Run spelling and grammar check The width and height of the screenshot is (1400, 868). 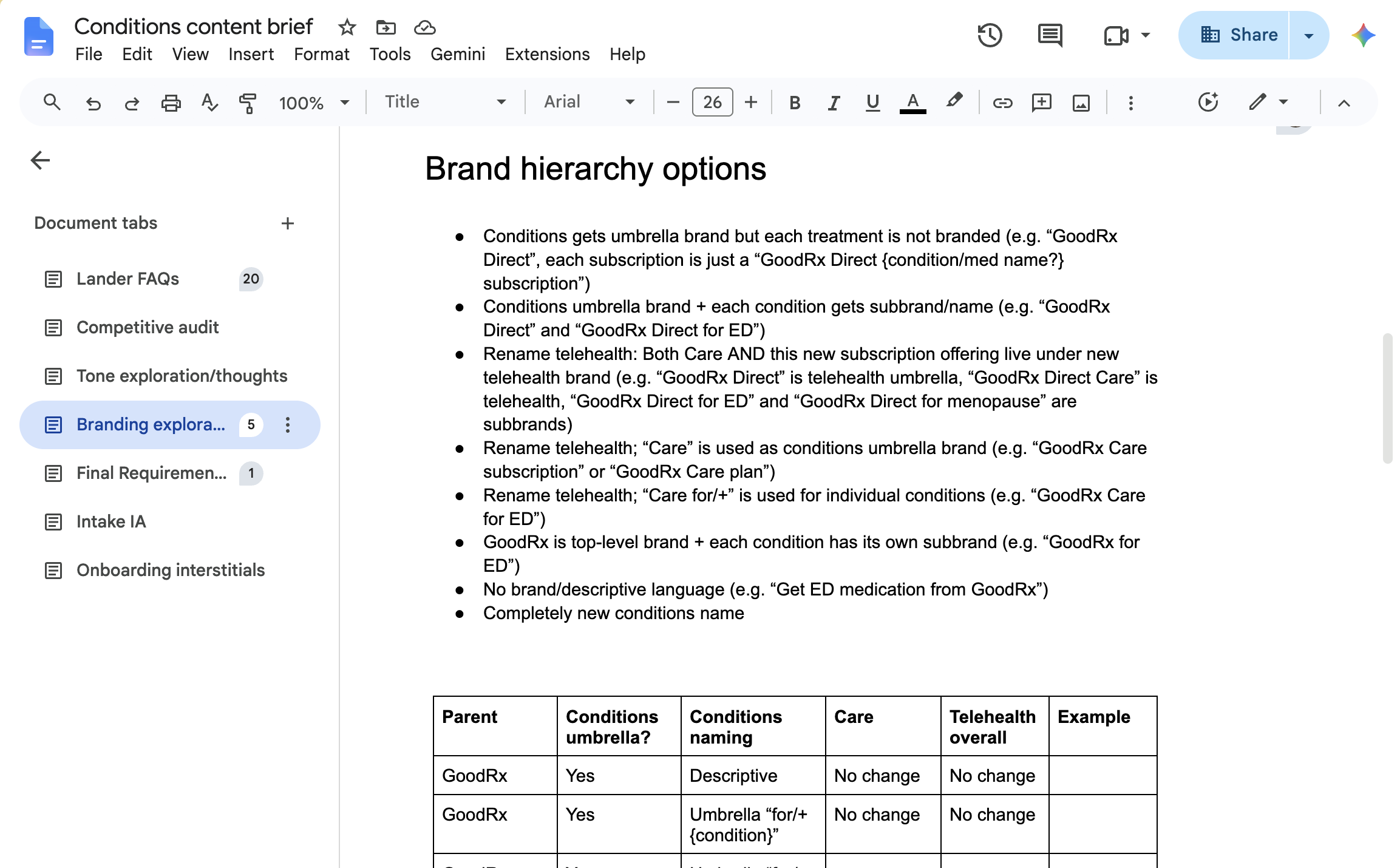point(209,103)
